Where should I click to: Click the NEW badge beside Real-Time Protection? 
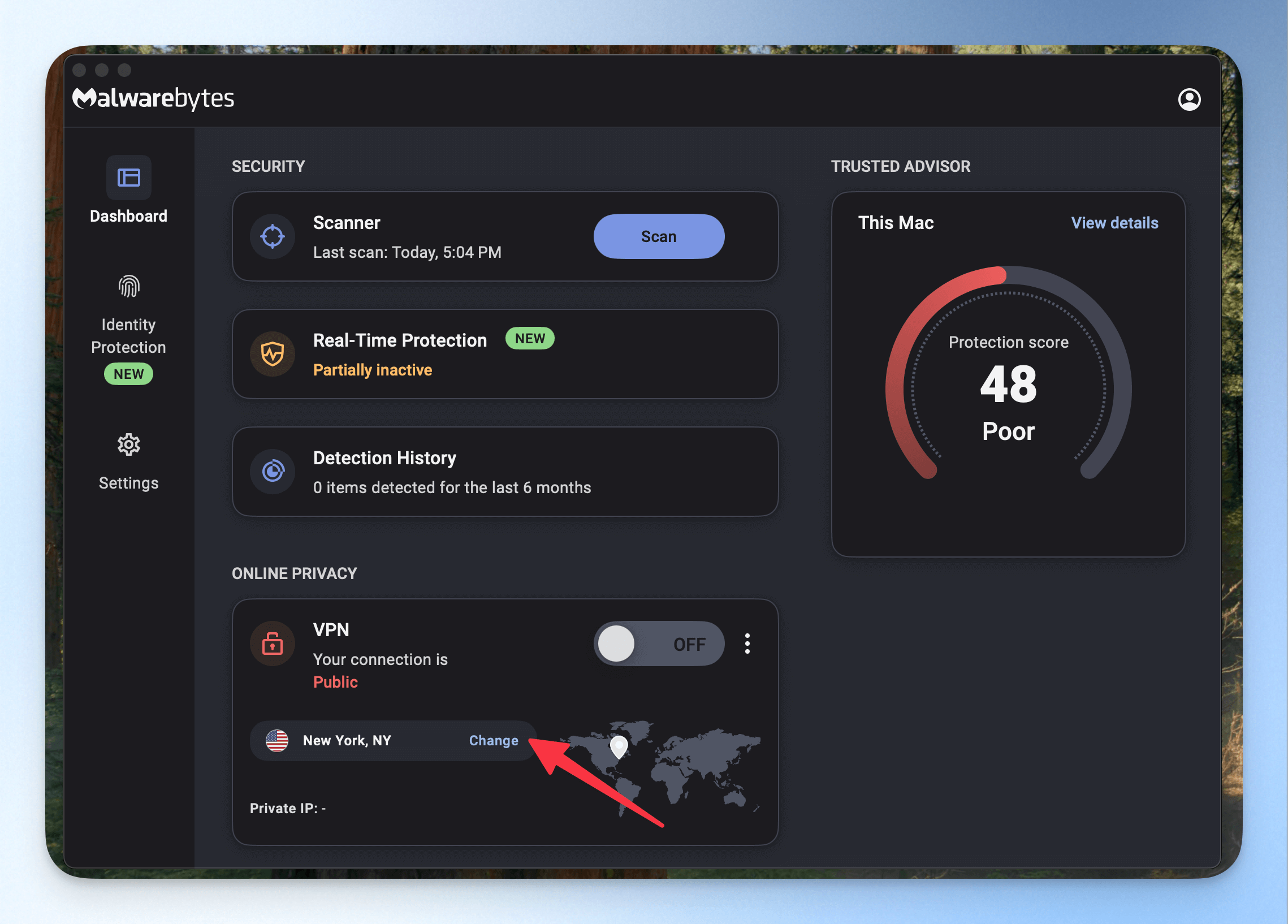point(530,339)
